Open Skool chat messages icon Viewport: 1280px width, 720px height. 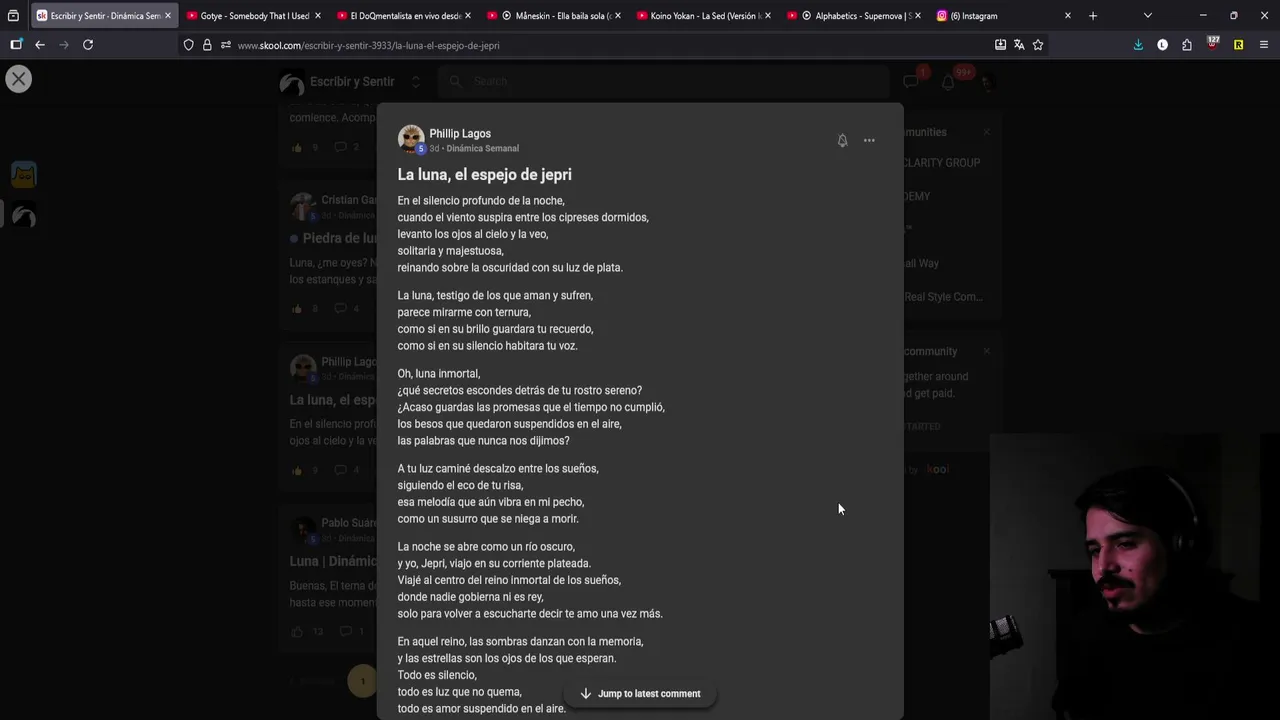click(x=911, y=82)
